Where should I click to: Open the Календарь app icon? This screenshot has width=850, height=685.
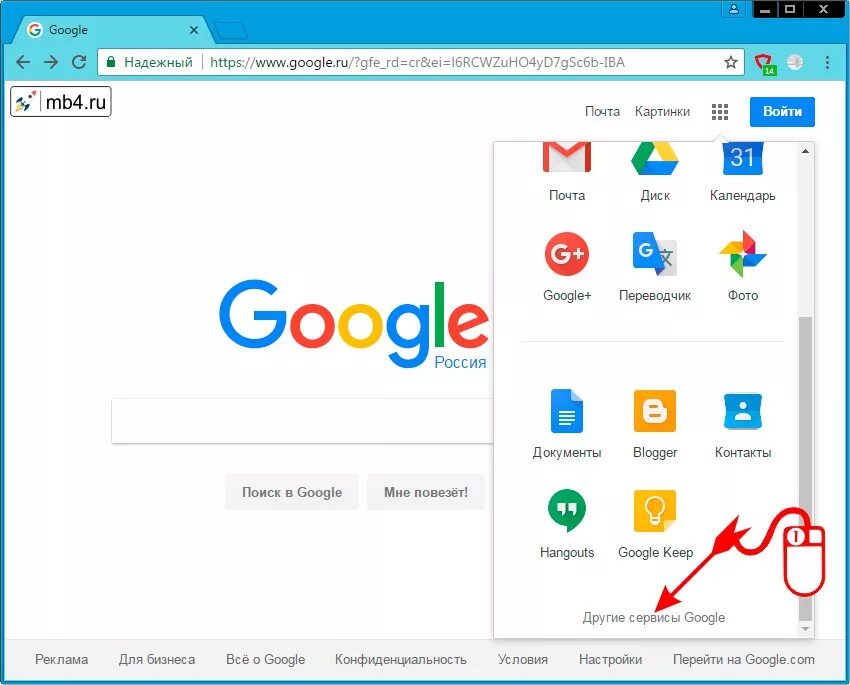coord(743,158)
